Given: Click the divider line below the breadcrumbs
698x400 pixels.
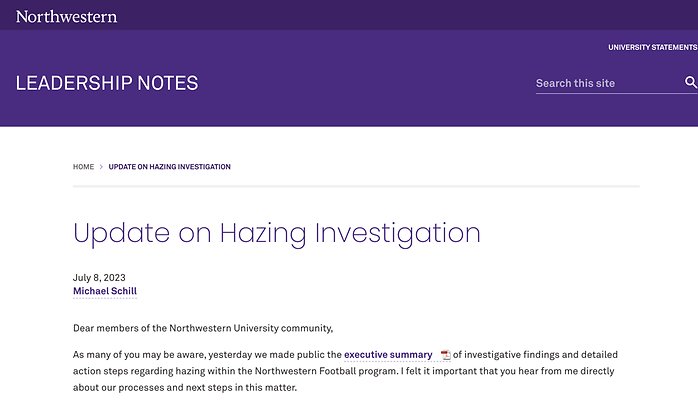Looking at the screenshot, I should coord(356,186).
